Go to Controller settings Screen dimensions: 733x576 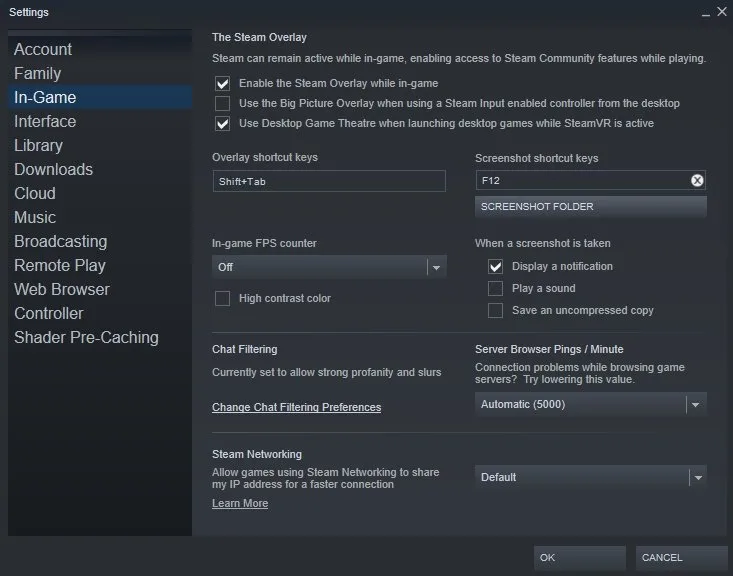[x=100, y=313]
